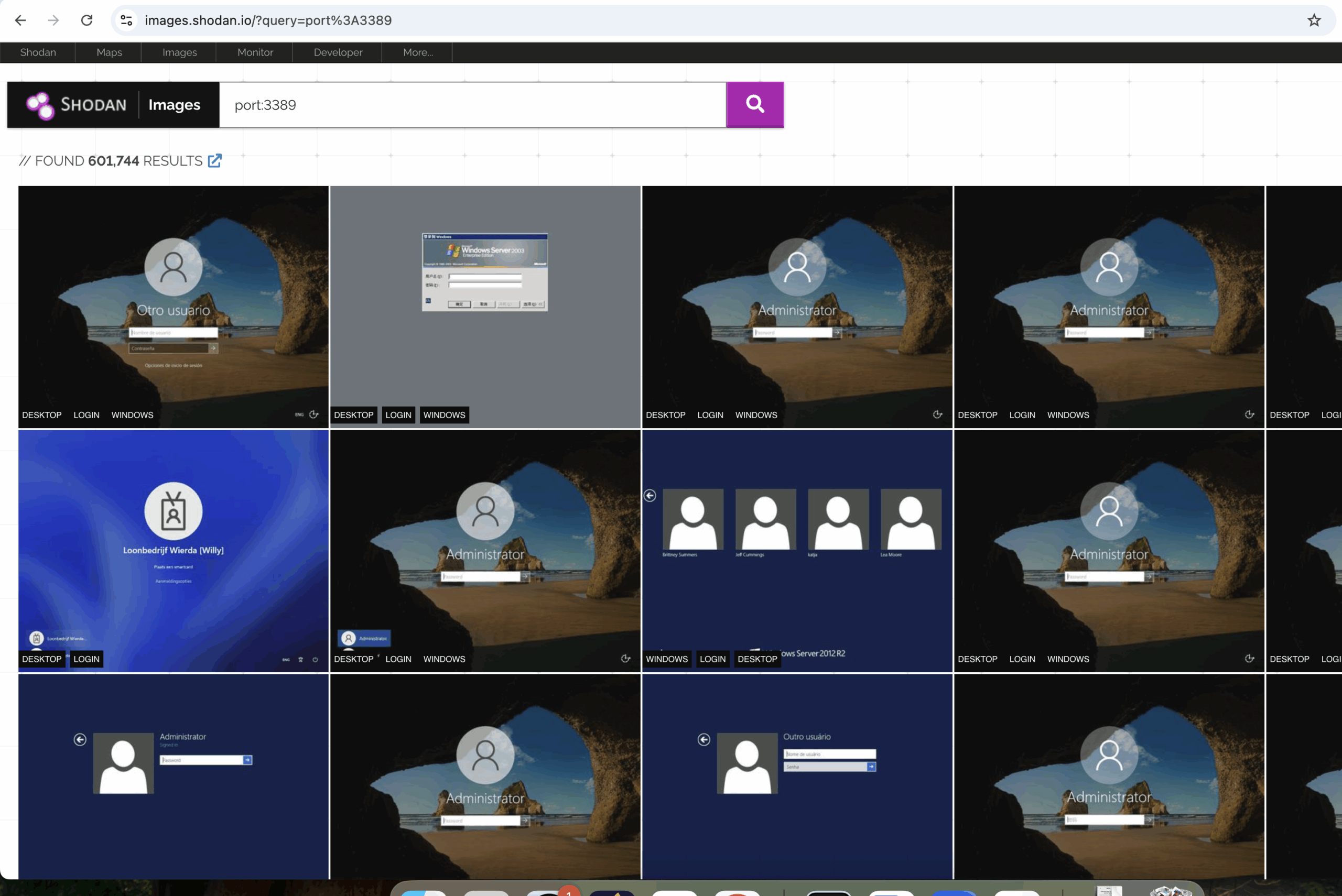Bookmark this page with star icon

tap(1314, 20)
